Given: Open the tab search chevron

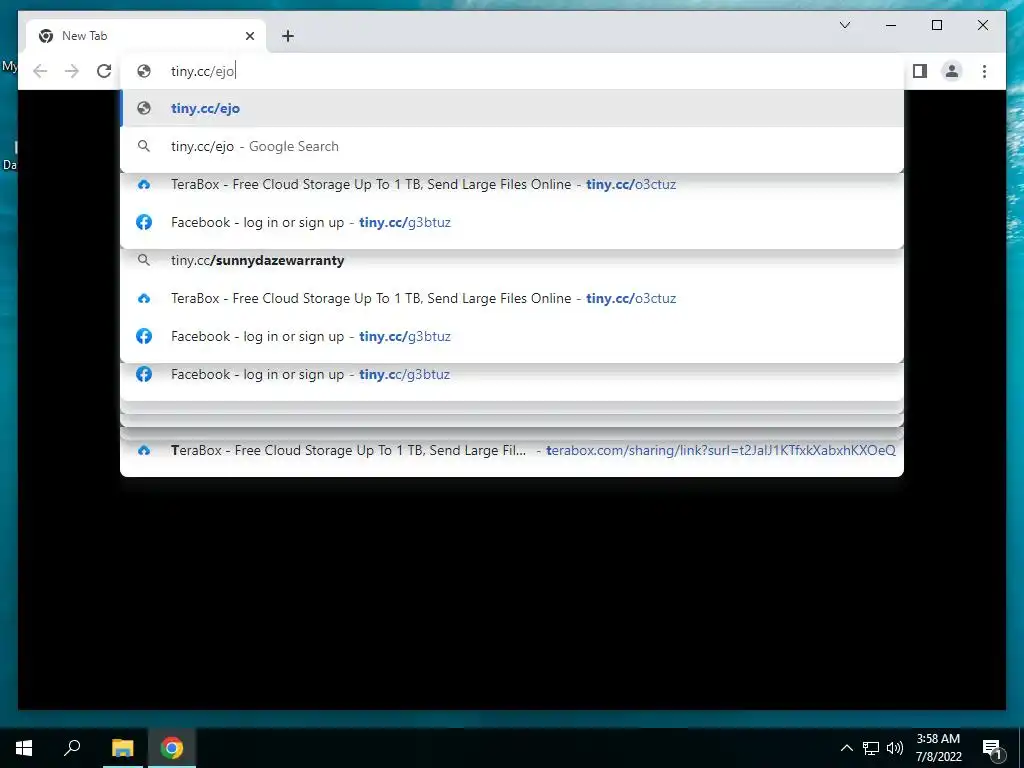Looking at the screenshot, I should (x=844, y=25).
